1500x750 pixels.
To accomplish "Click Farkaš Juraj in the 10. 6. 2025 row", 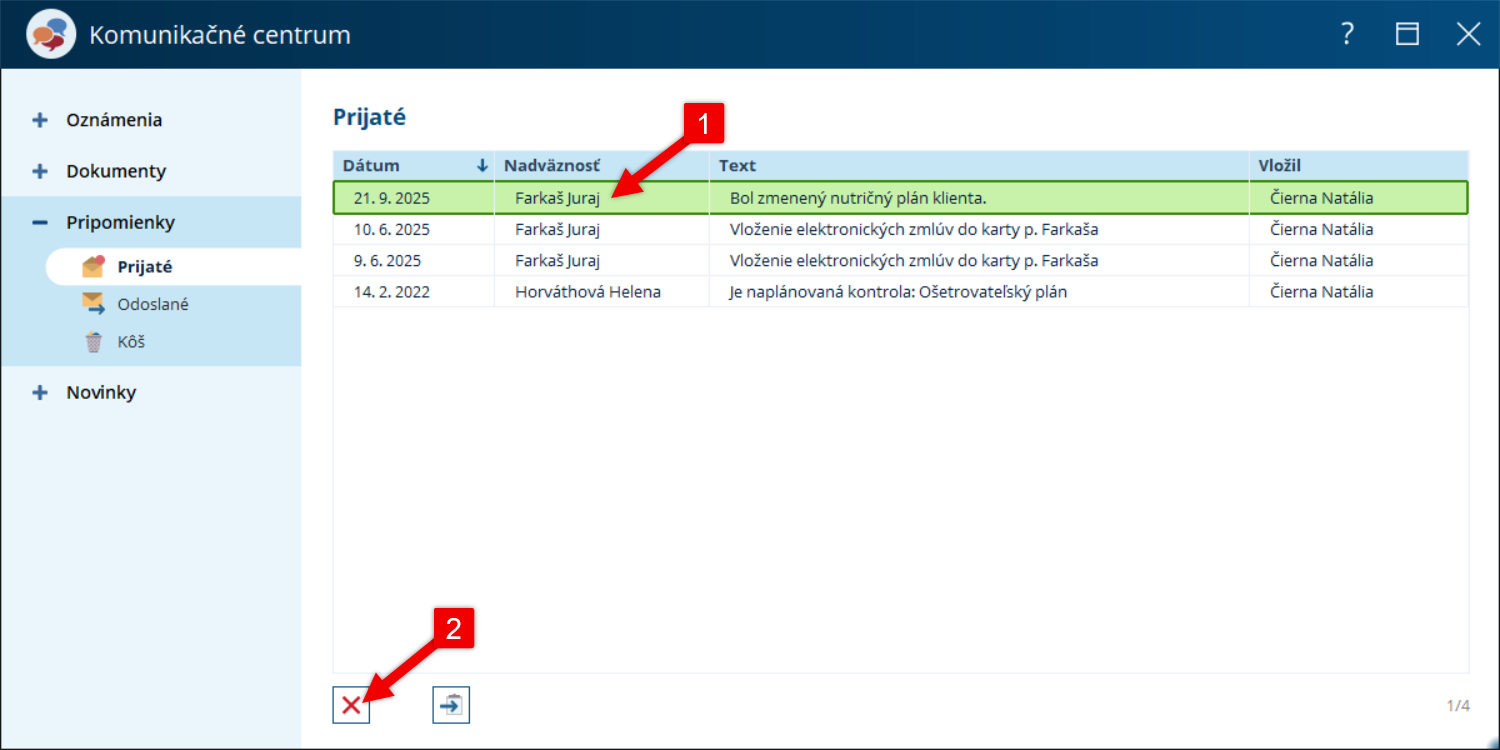I will [x=557, y=229].
